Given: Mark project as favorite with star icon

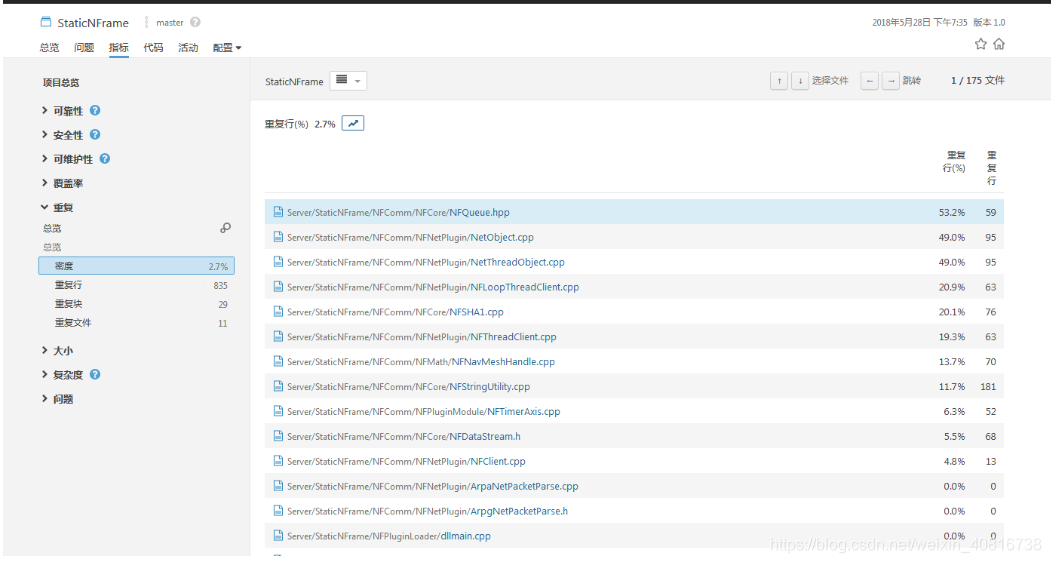Looking at the screenshot, I should [x=981, y=44].
